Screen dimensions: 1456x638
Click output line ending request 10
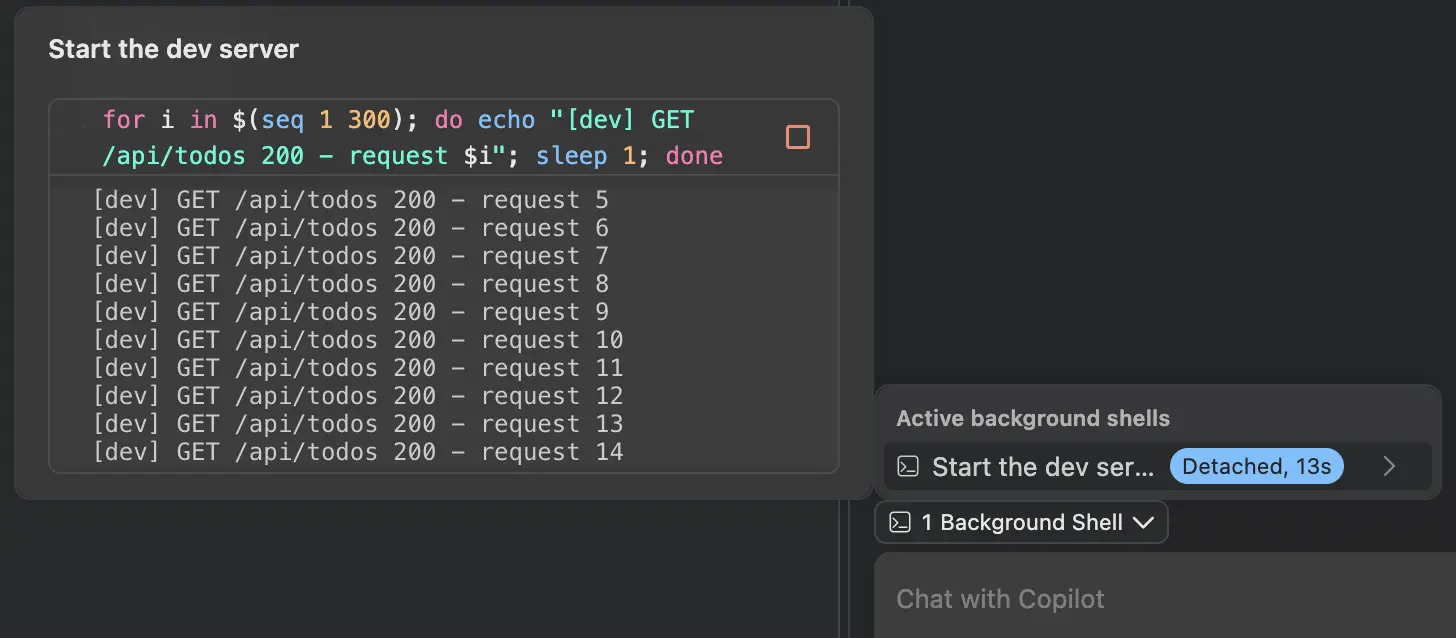(358, 340)
